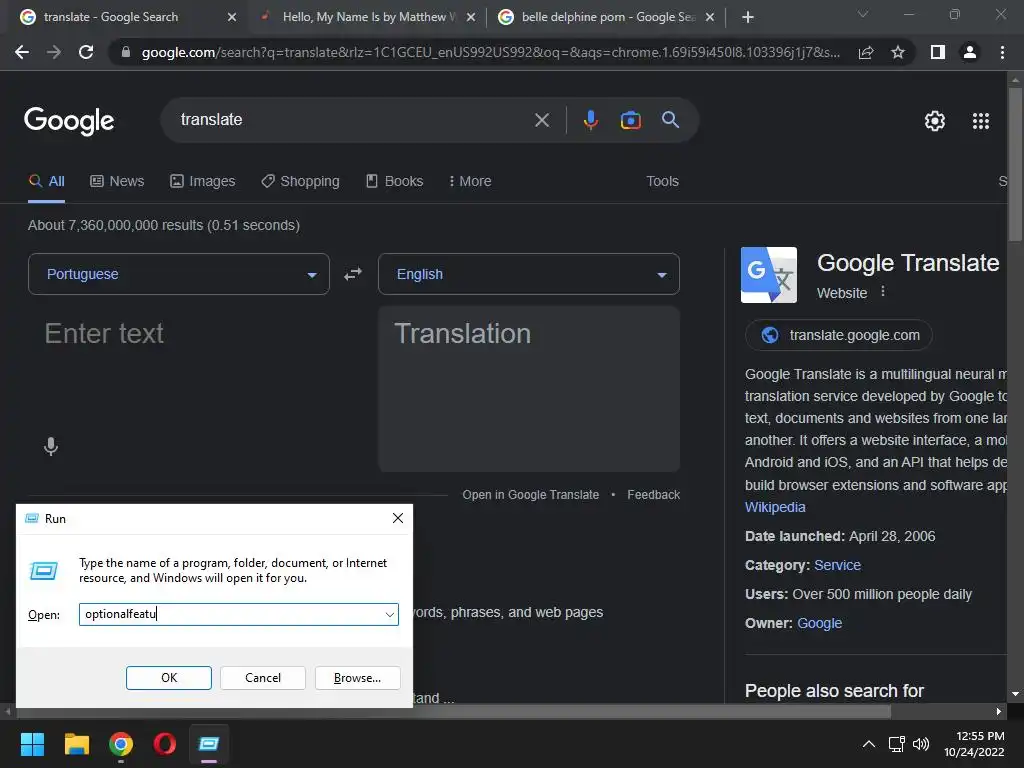This screenshot has height=768, width=1024.
Task: Switch to Chrome on taskbar
Action: (x=121, y=744)
